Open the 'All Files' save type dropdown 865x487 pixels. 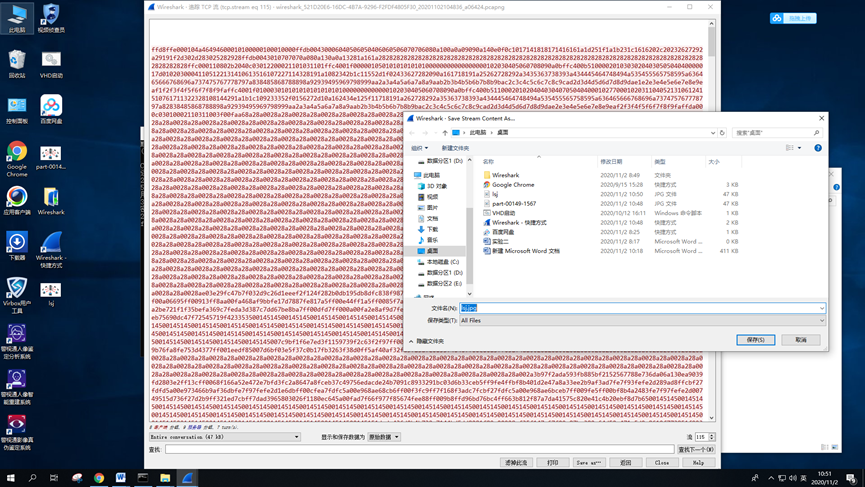point(643,320)
